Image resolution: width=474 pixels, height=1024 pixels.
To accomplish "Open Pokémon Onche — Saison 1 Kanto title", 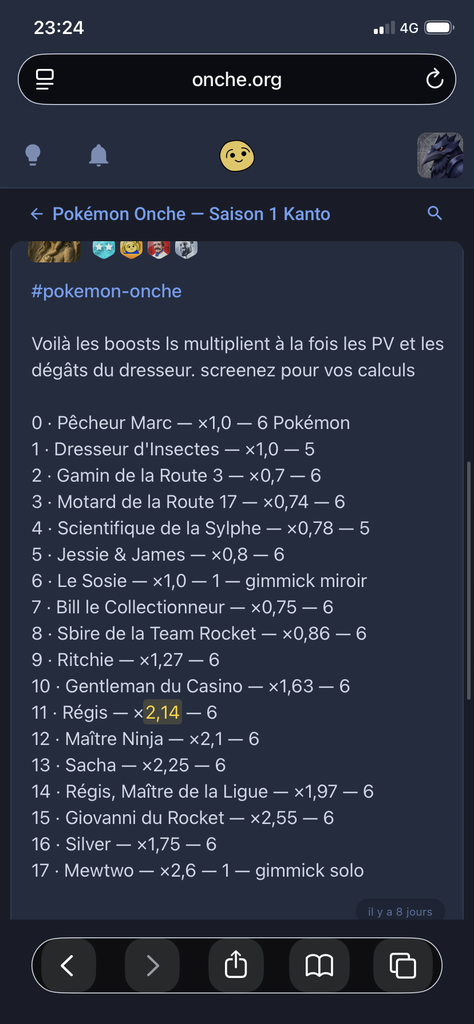I will [x=191, y=214].
